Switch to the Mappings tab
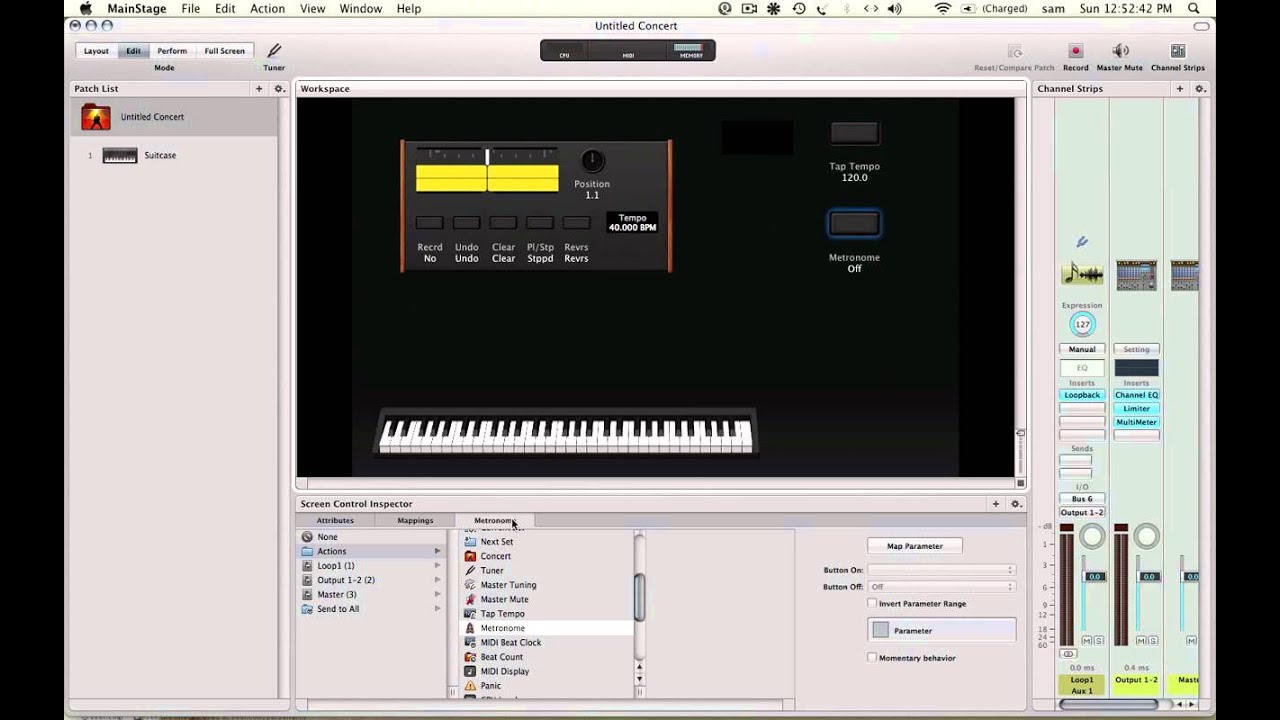This screenshot has width=1280, height=720. 415,520
